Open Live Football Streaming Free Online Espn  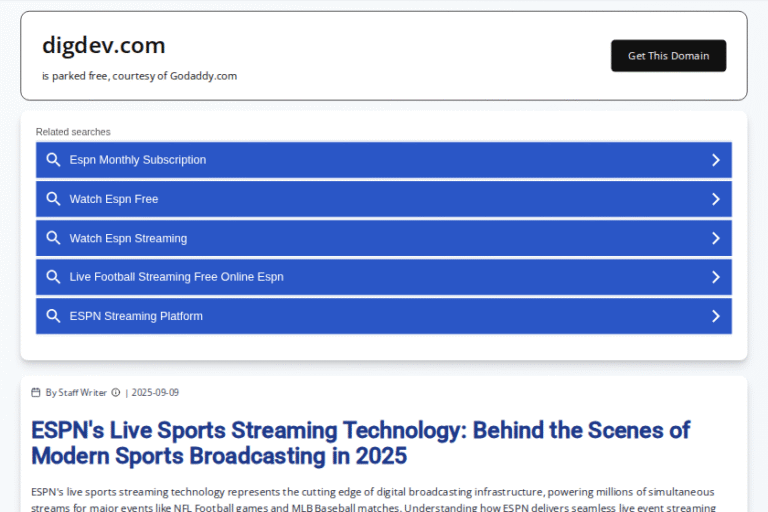[x=176, y=277]
